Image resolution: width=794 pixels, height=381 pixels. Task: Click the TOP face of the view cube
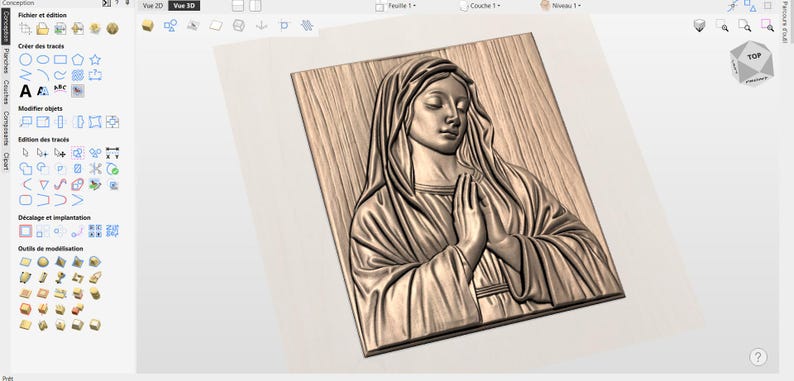coord(754,57)
